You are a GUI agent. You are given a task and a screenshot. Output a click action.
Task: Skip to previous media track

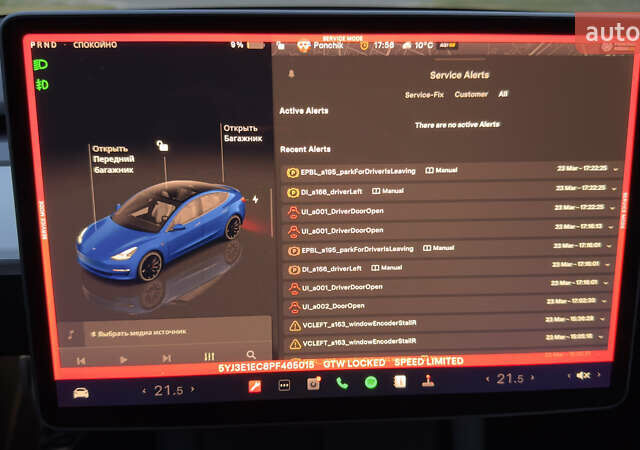click(x=81, y=361)
